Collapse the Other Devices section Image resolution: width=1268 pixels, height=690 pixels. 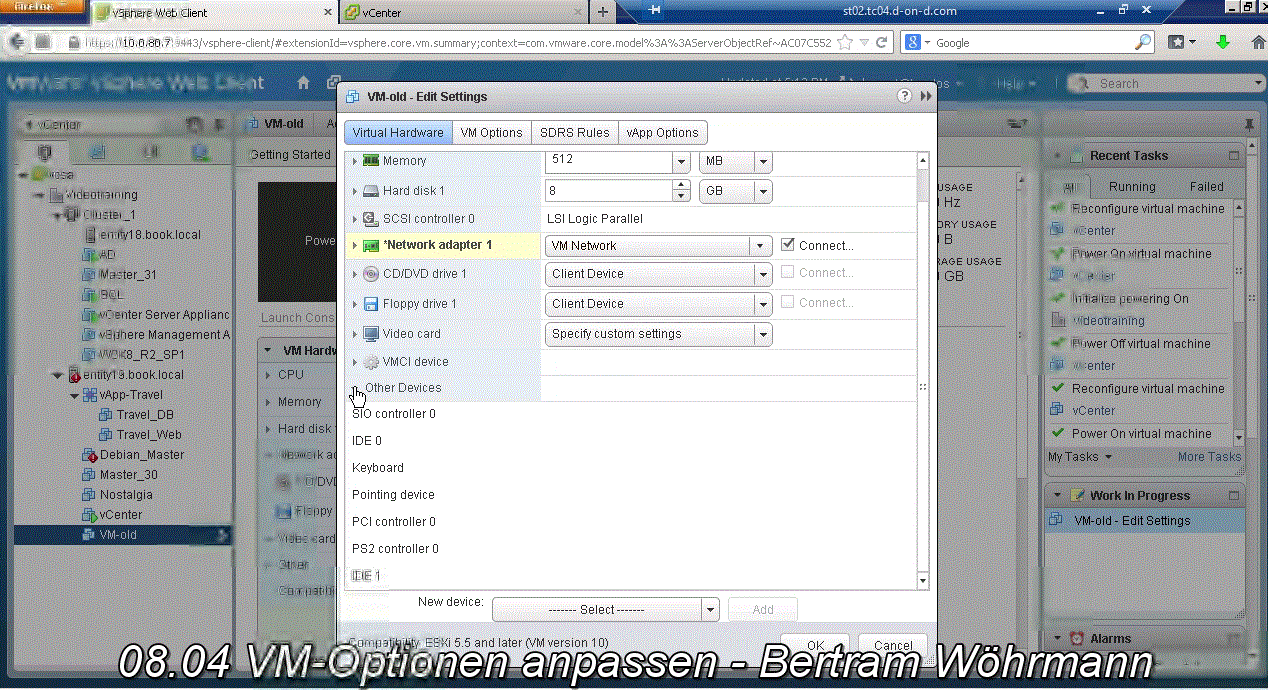[354, 388]
